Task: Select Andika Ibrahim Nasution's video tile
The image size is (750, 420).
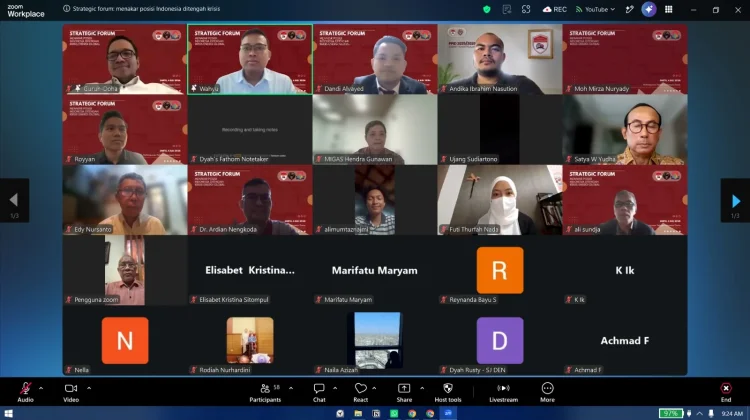Action: [x=500, y=59]
